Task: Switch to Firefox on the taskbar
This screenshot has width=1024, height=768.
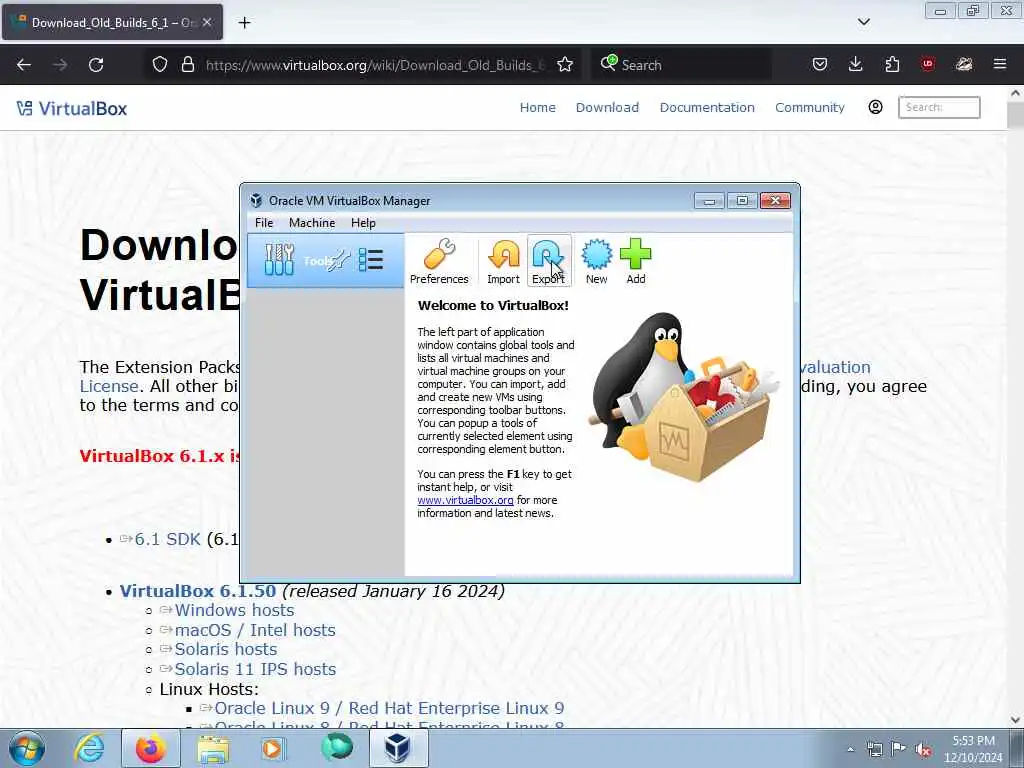Action: click(x=151, y=748)
